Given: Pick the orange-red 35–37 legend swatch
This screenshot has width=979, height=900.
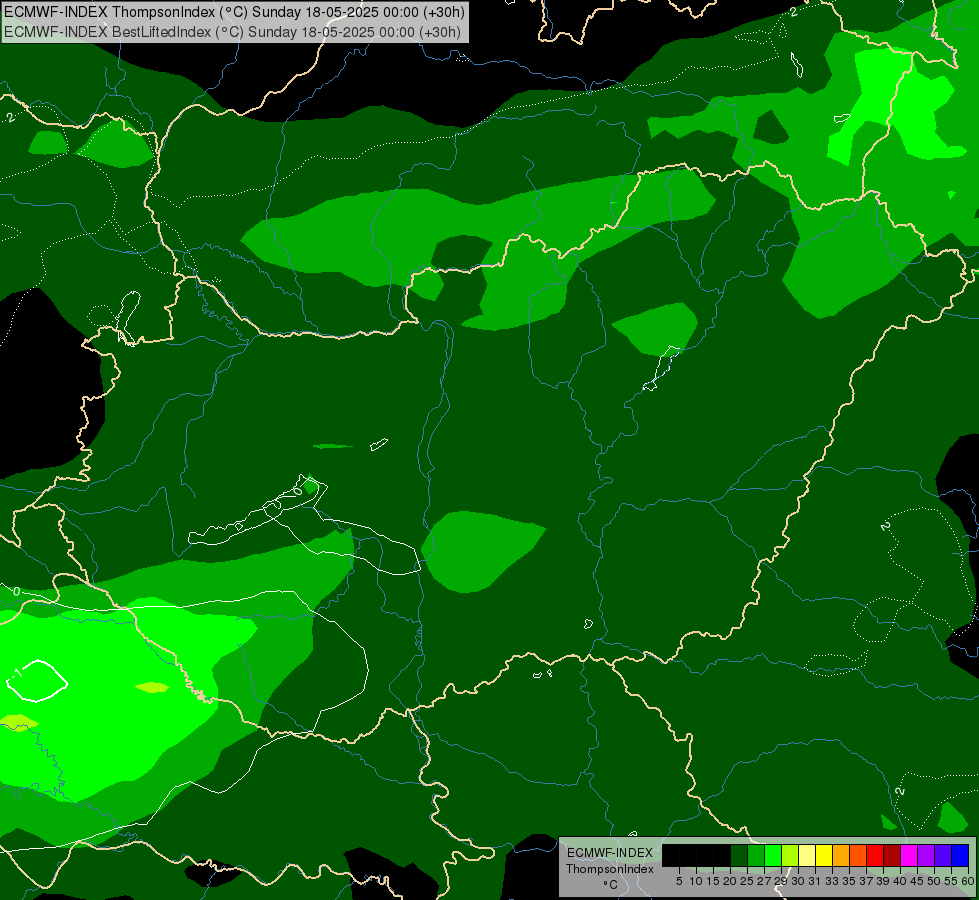Looking at the screenshot, I should tap(858, 855).
